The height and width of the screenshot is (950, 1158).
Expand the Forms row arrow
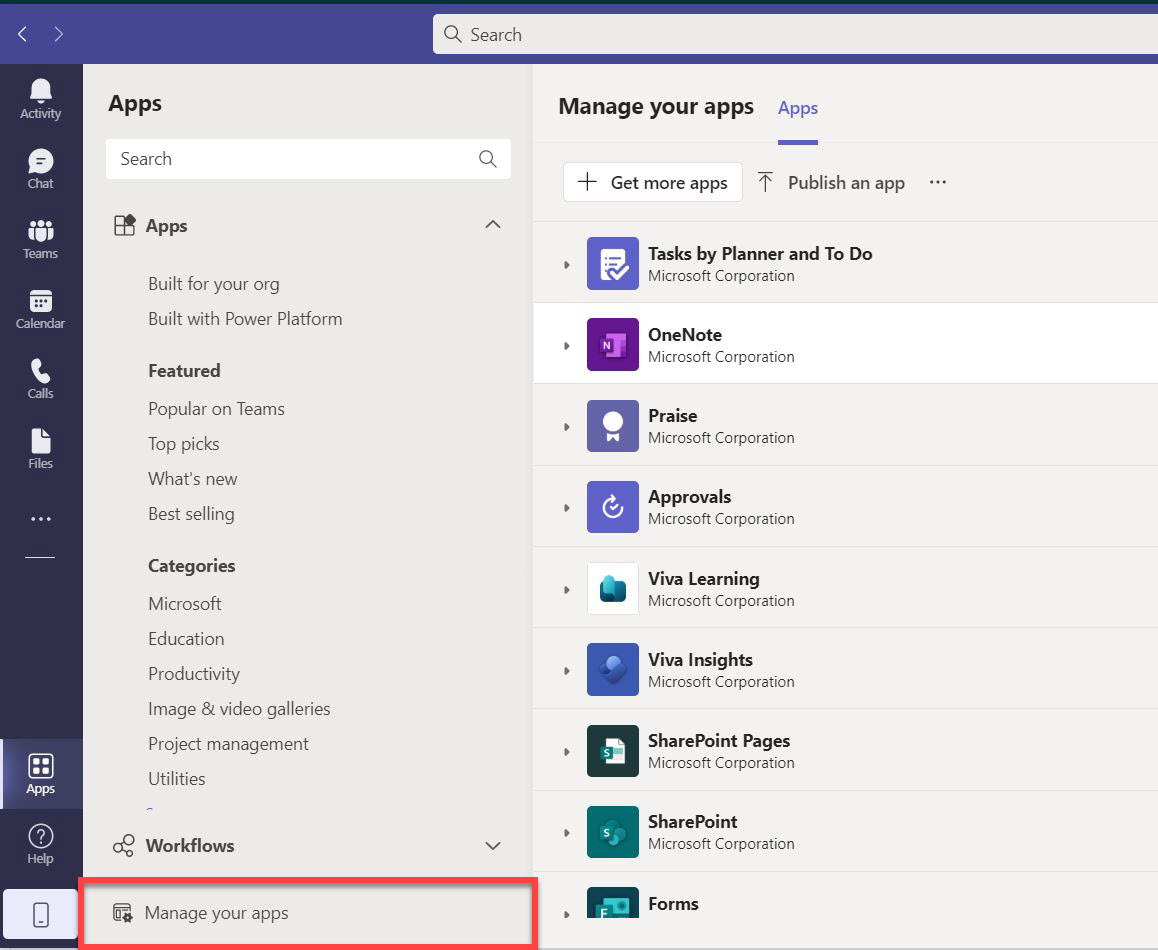pos(566,915)
